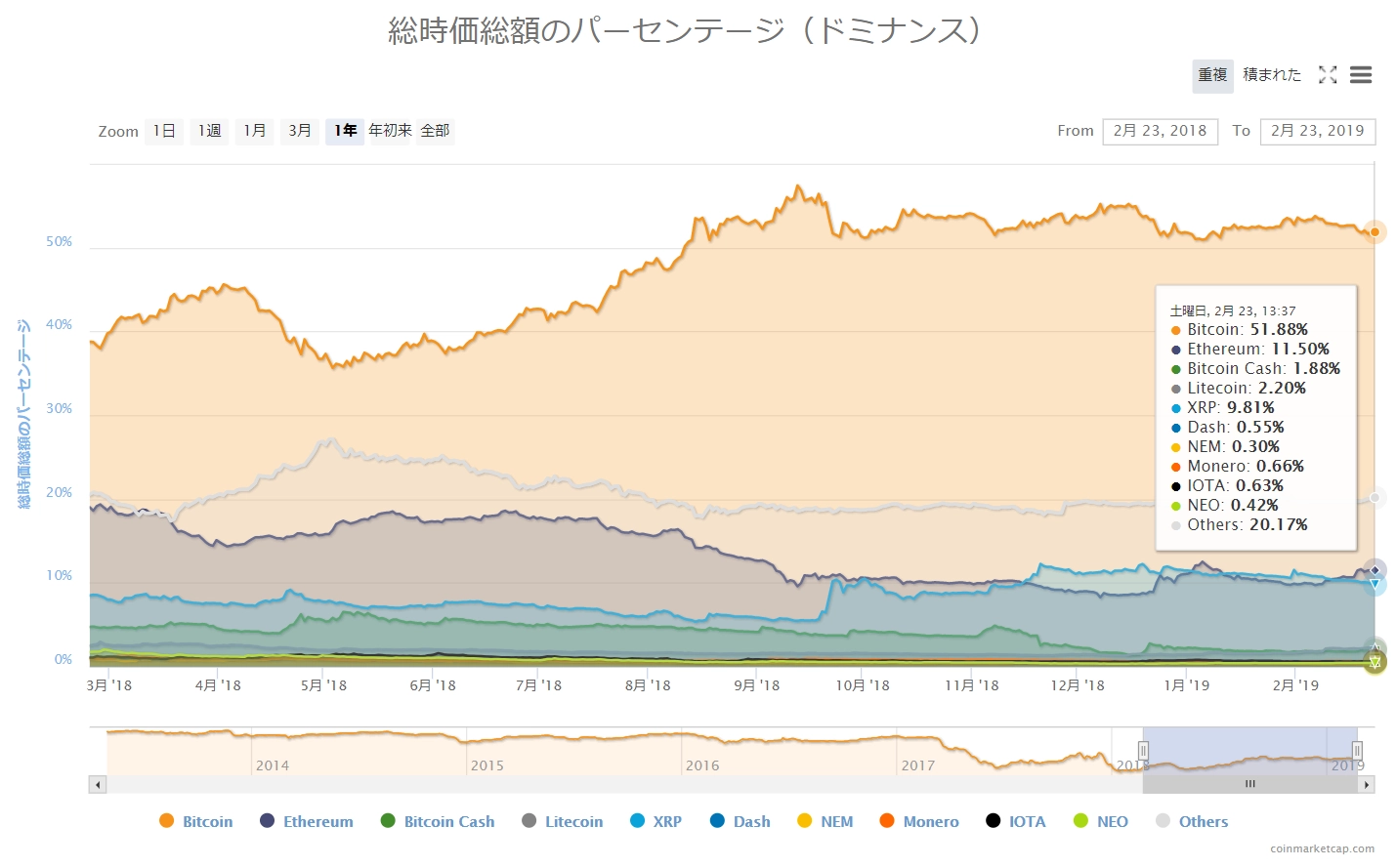
Task: Toggle Ethereum series in legend
Action: (317, 822)
